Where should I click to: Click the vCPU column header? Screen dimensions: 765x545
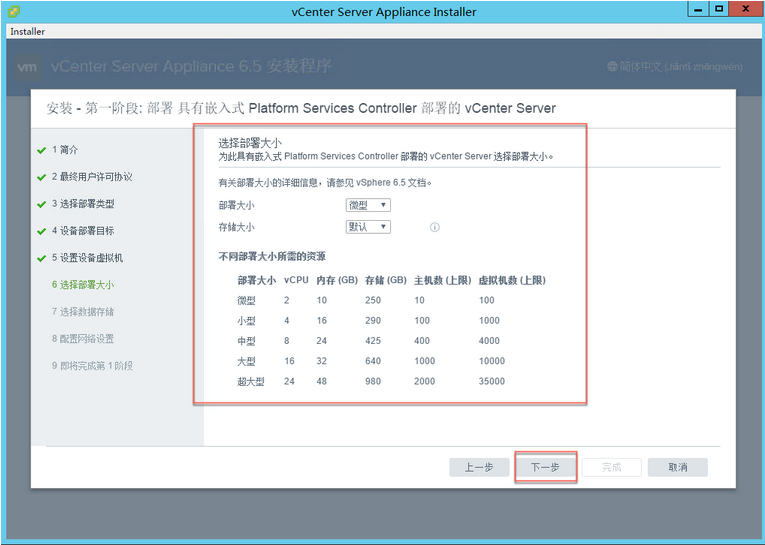[x=296, y=280]
